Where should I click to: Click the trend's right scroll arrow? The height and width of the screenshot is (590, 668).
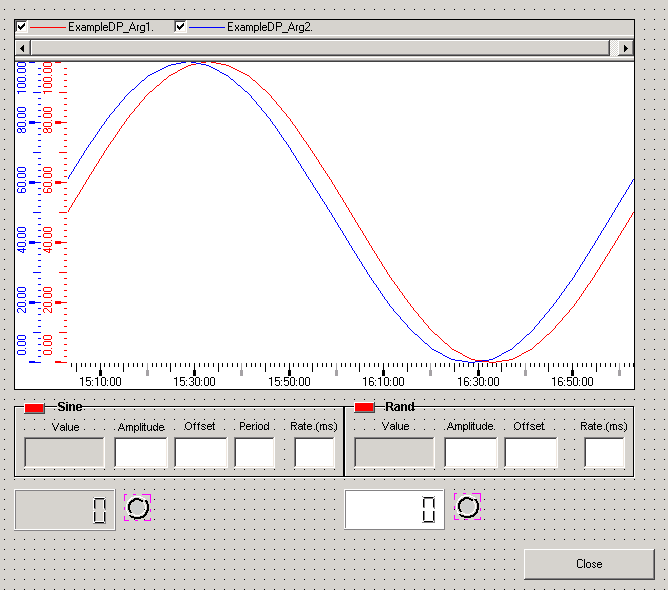[x=626, y=47]
